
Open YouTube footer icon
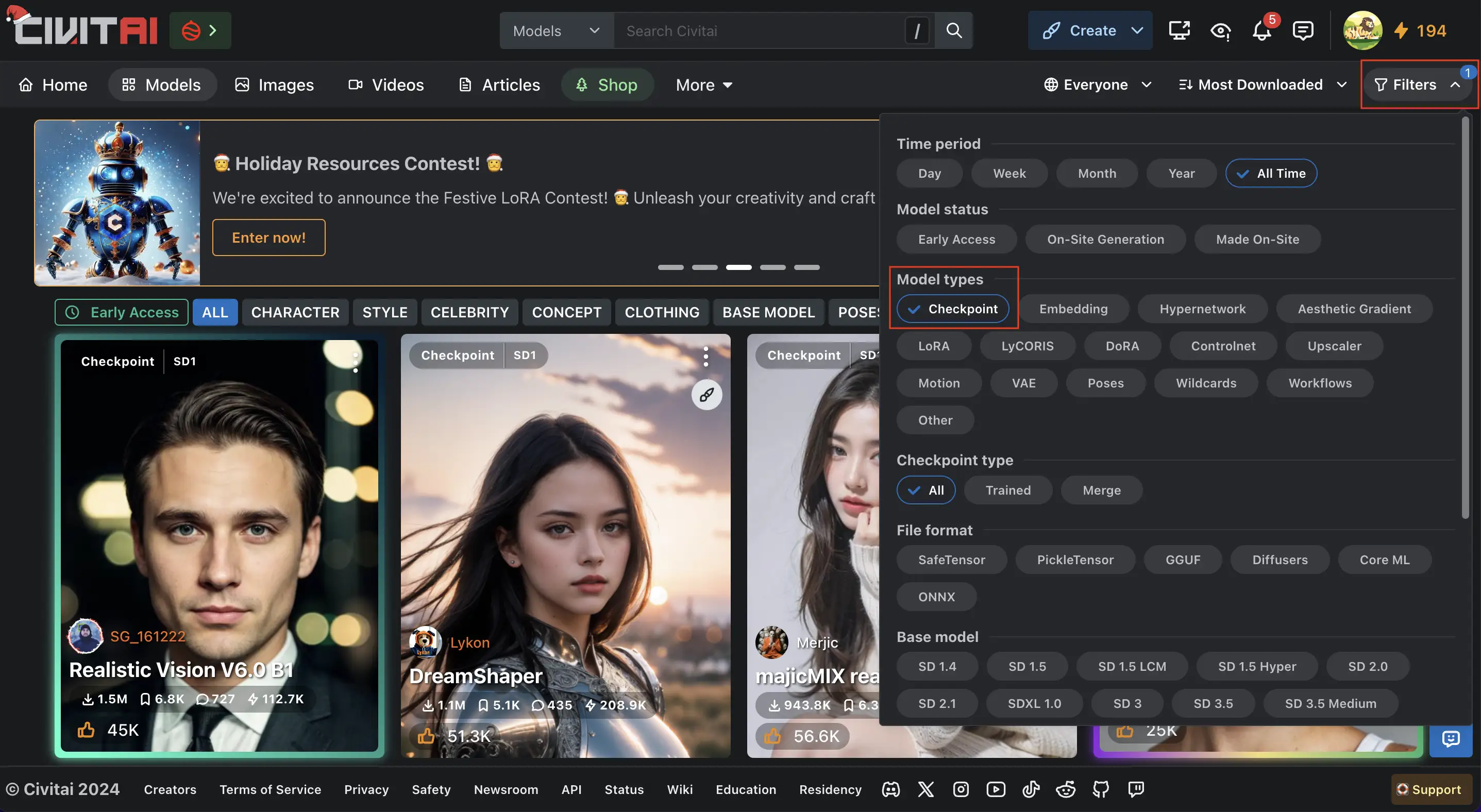[996, 789]
